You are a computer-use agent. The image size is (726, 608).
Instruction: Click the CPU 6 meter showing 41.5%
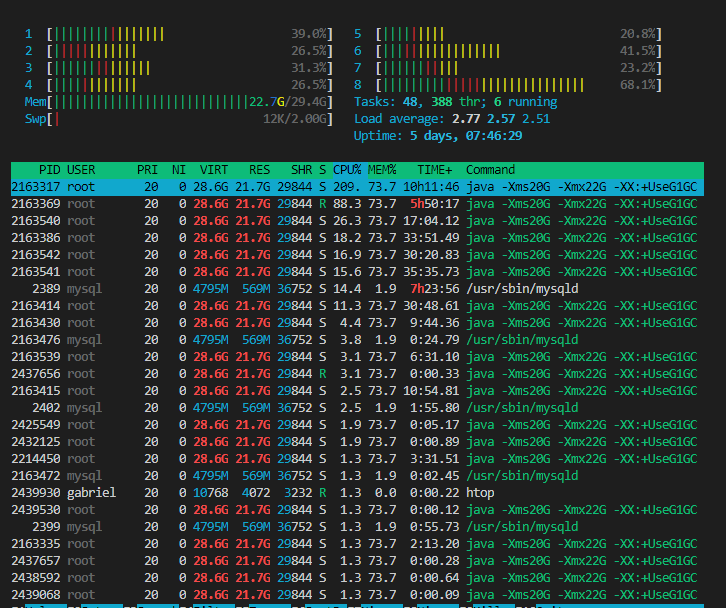pos(508,51)
